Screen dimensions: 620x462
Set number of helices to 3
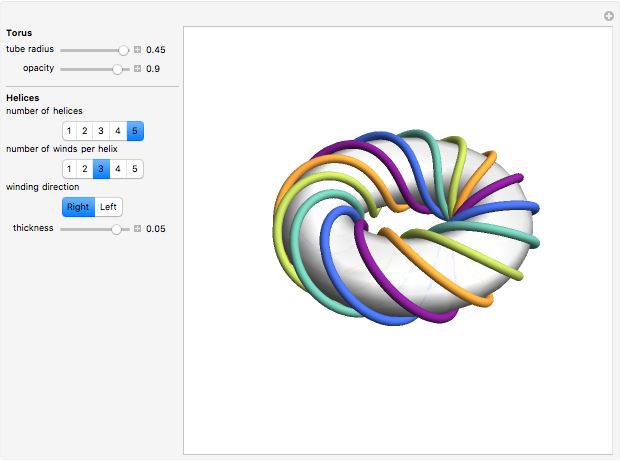pos(102,131)
